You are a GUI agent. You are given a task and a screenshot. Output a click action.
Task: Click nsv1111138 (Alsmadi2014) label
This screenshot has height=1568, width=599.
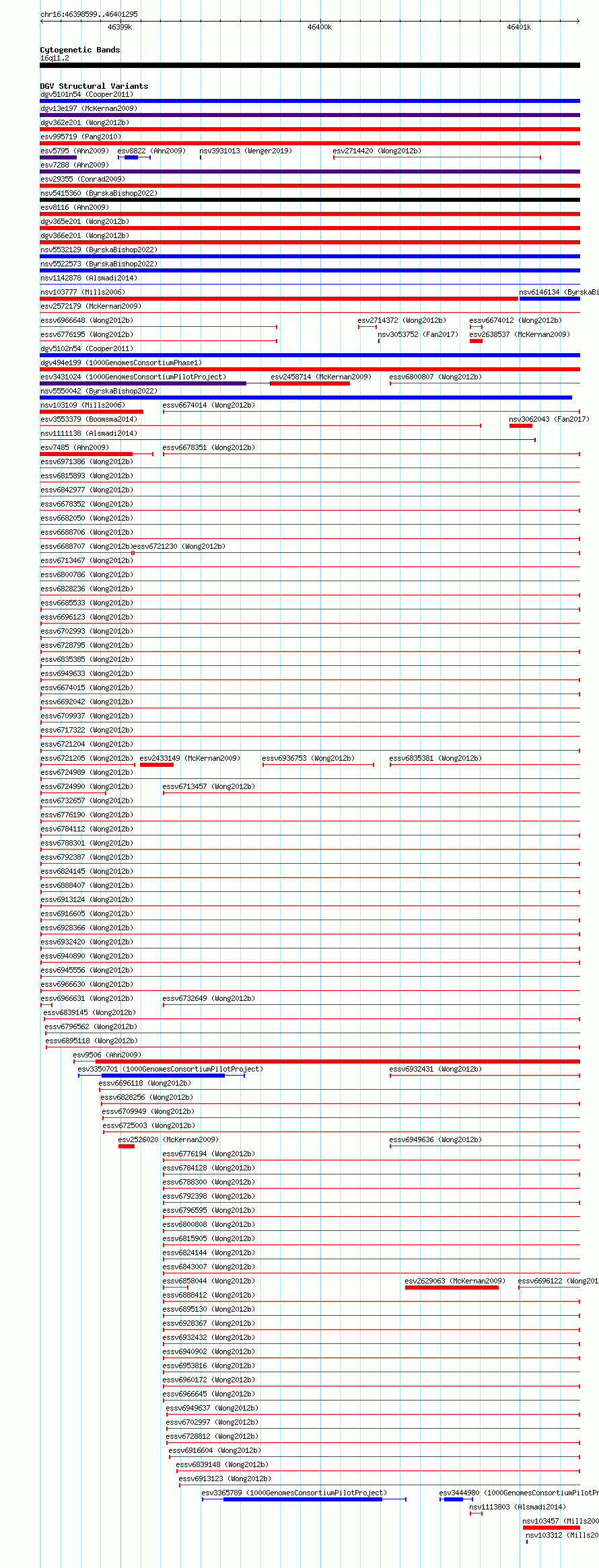tap(89, 433)
